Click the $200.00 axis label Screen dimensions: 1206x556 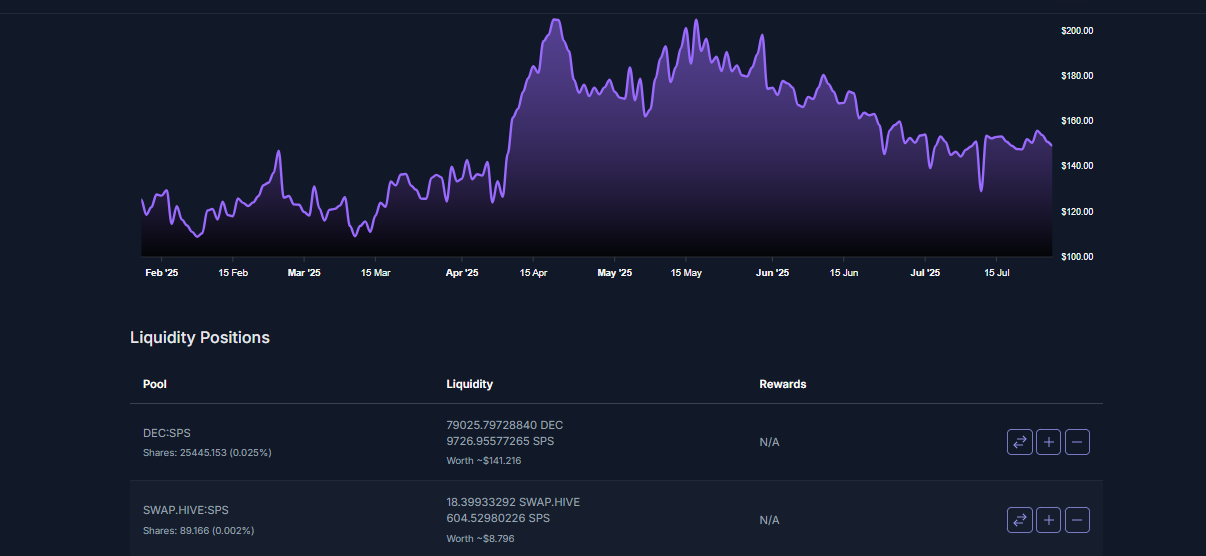click(x=1077, y=31)
